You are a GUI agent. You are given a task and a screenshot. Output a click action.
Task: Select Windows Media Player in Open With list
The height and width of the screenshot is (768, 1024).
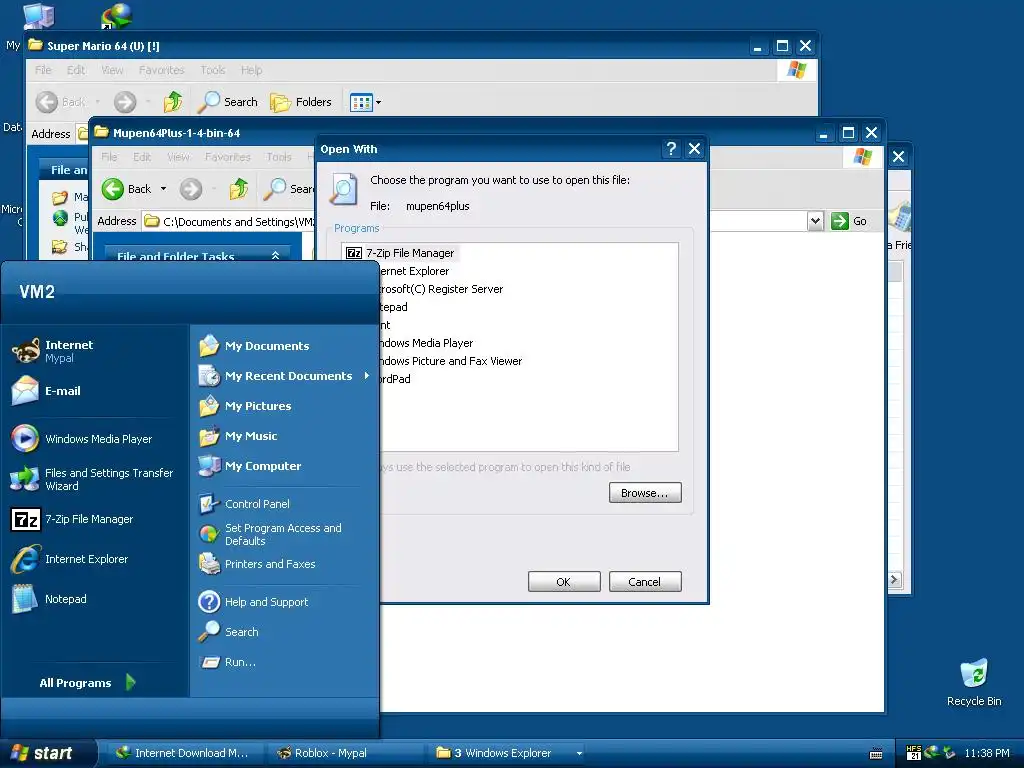point(426,343)
